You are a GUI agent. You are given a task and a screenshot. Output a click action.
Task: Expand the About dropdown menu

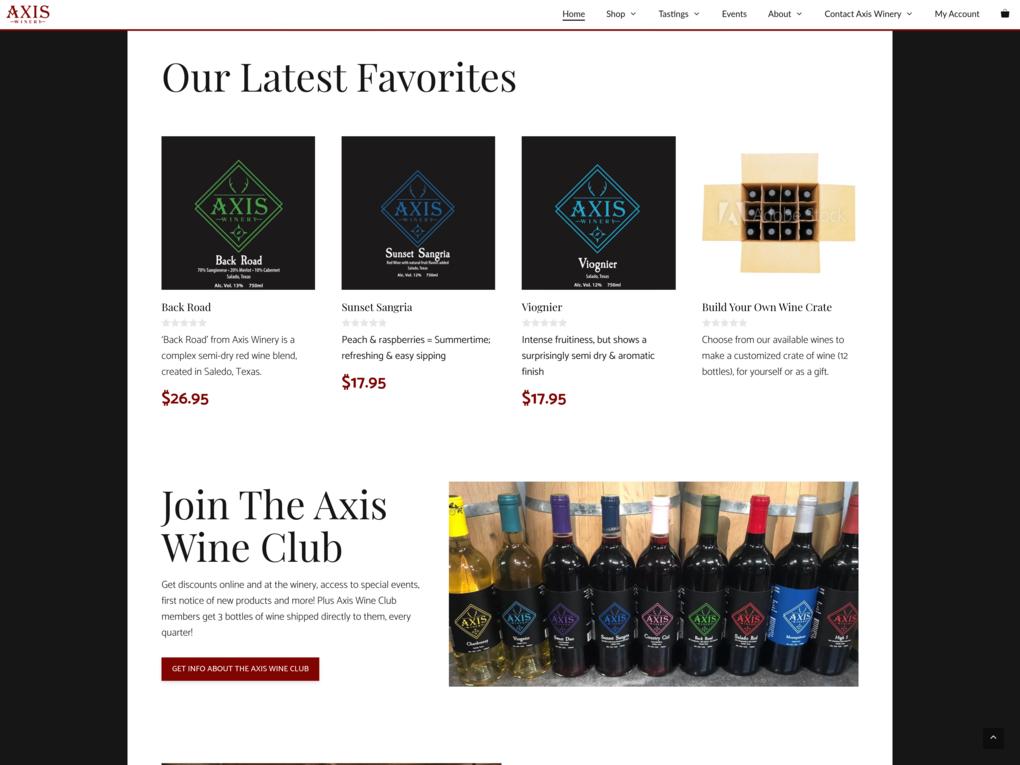pos(785,14)
